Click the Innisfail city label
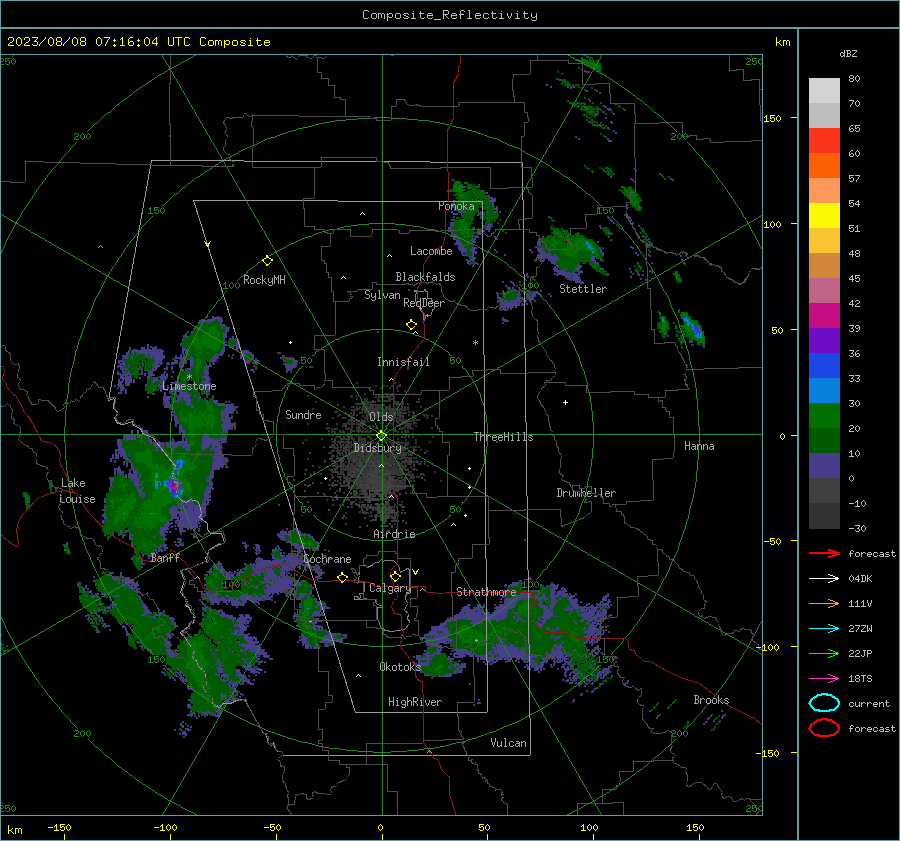The image size is (900, 841). [x=403, y=362]
